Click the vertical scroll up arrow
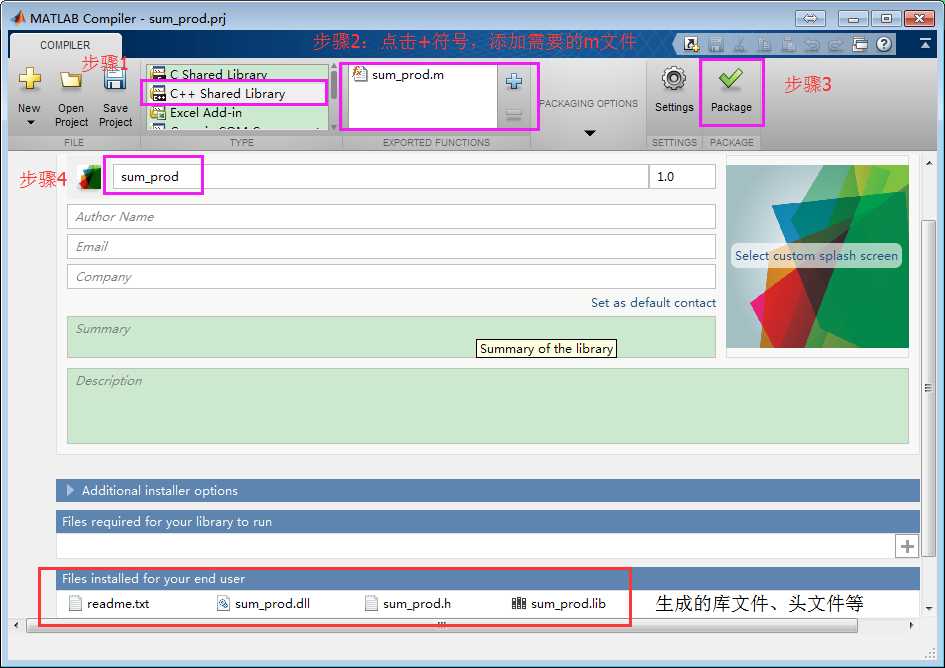The width and height of the screenshot is (945, 668). pyautogui.click(x=928, y=163)
